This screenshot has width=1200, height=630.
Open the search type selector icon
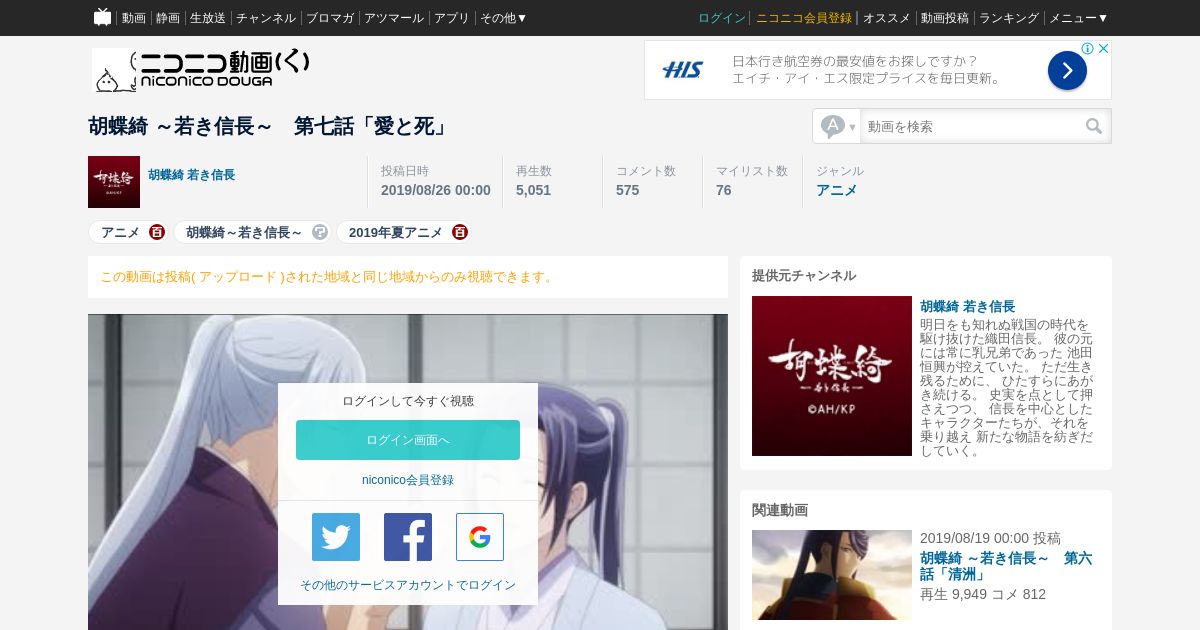(837, 126)
